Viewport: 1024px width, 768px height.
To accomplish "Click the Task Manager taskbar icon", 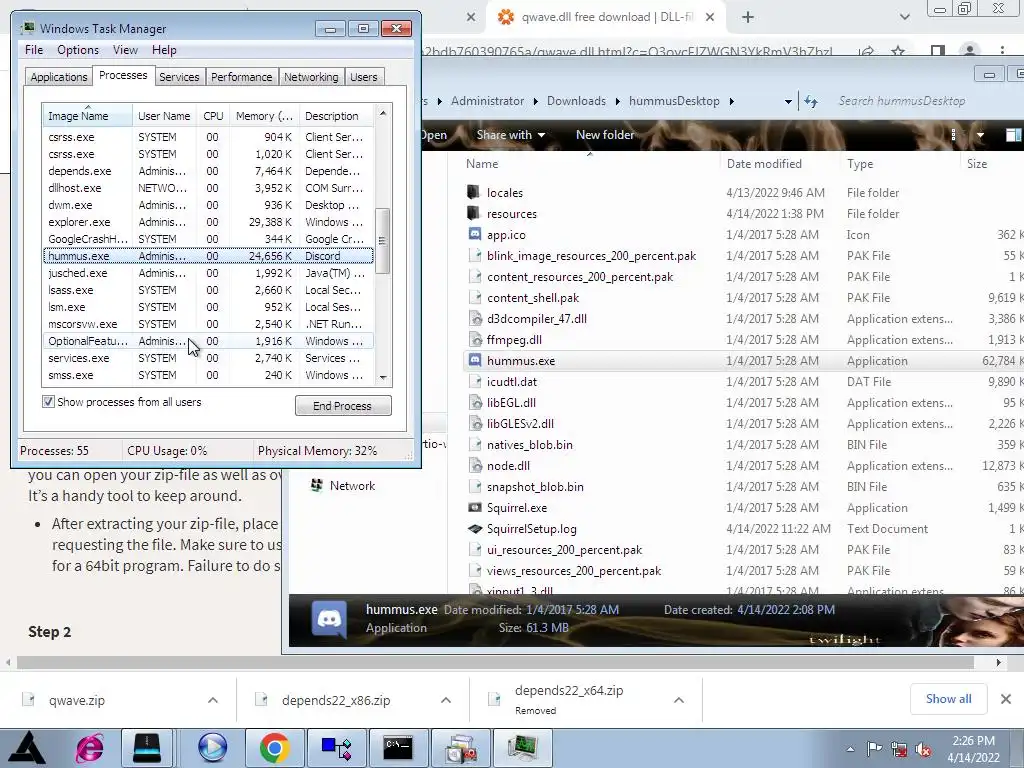I will (x=522, y=748).
